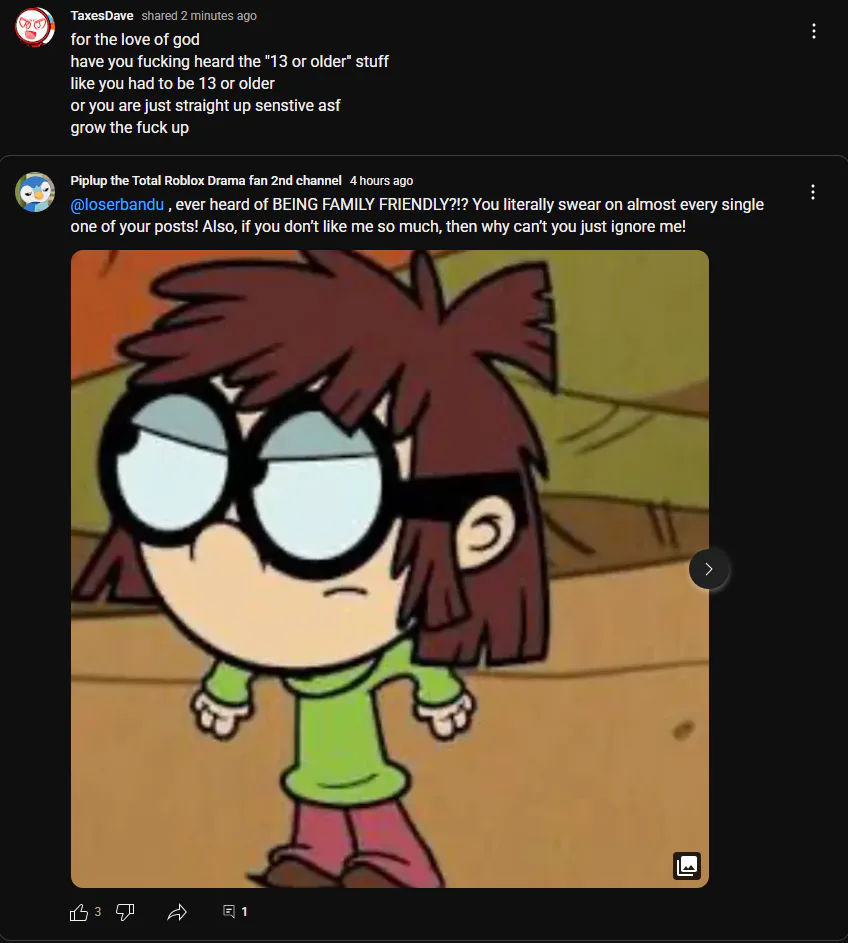This screenshot has width=848, height=943.
Task: Share the post using arrow icon
Action: coord(177,912)
